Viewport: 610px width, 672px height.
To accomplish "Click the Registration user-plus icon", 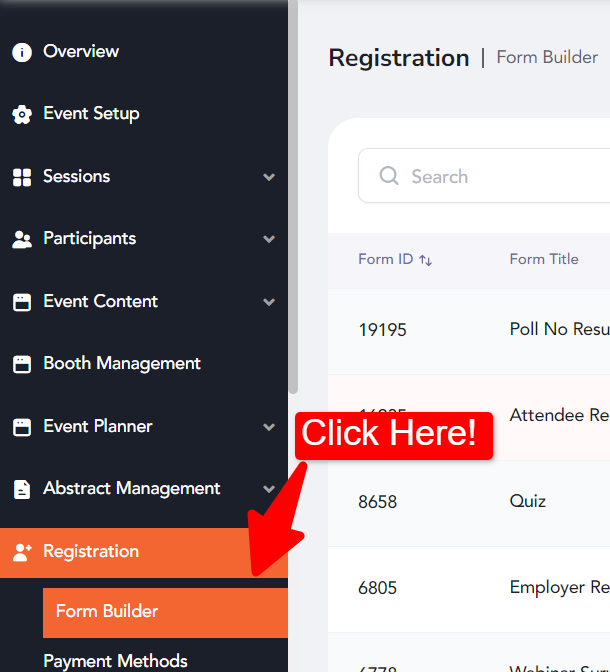I will 22,552.
